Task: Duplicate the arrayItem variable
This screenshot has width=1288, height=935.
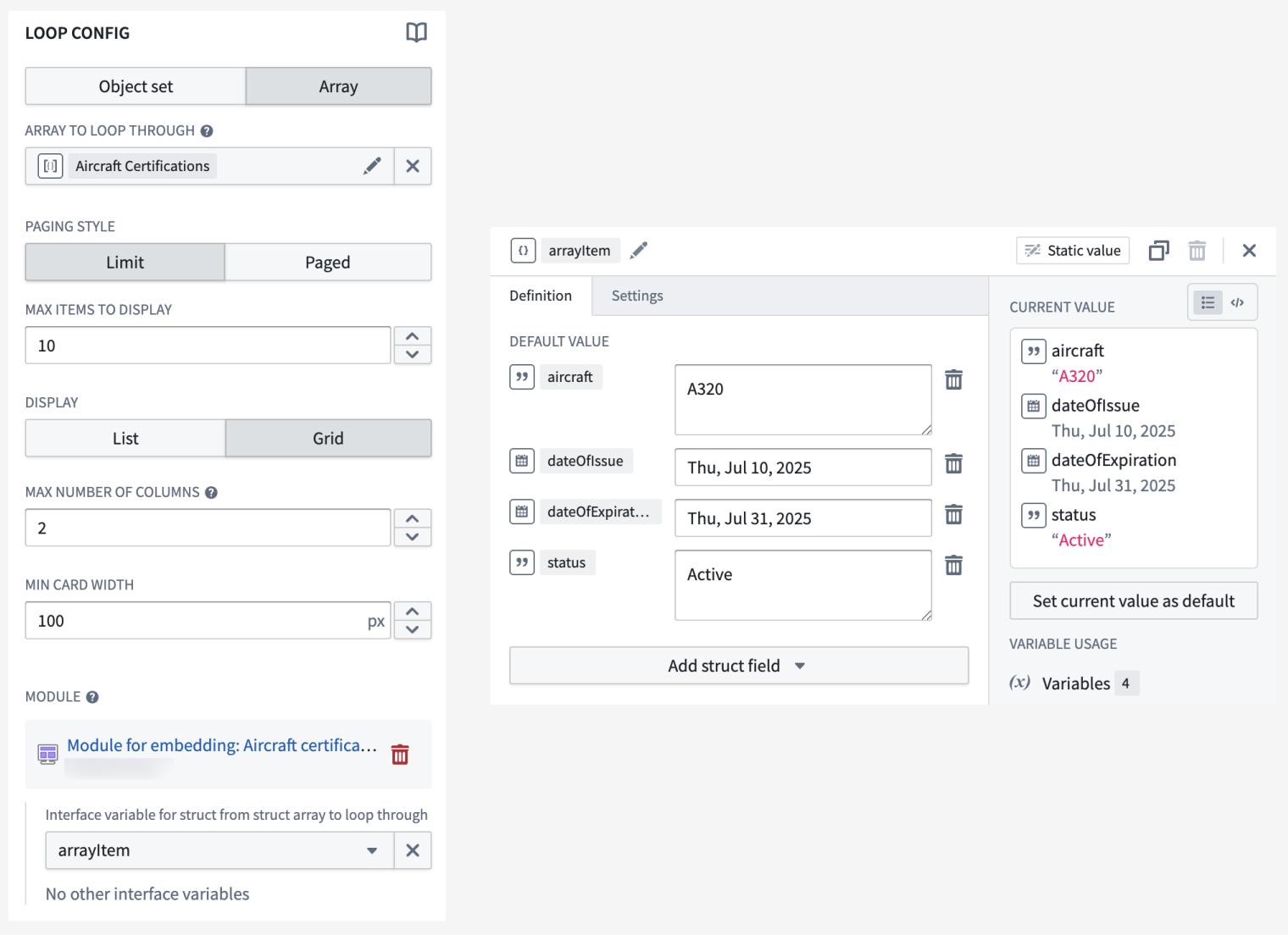Action: tap(1158, 250)
